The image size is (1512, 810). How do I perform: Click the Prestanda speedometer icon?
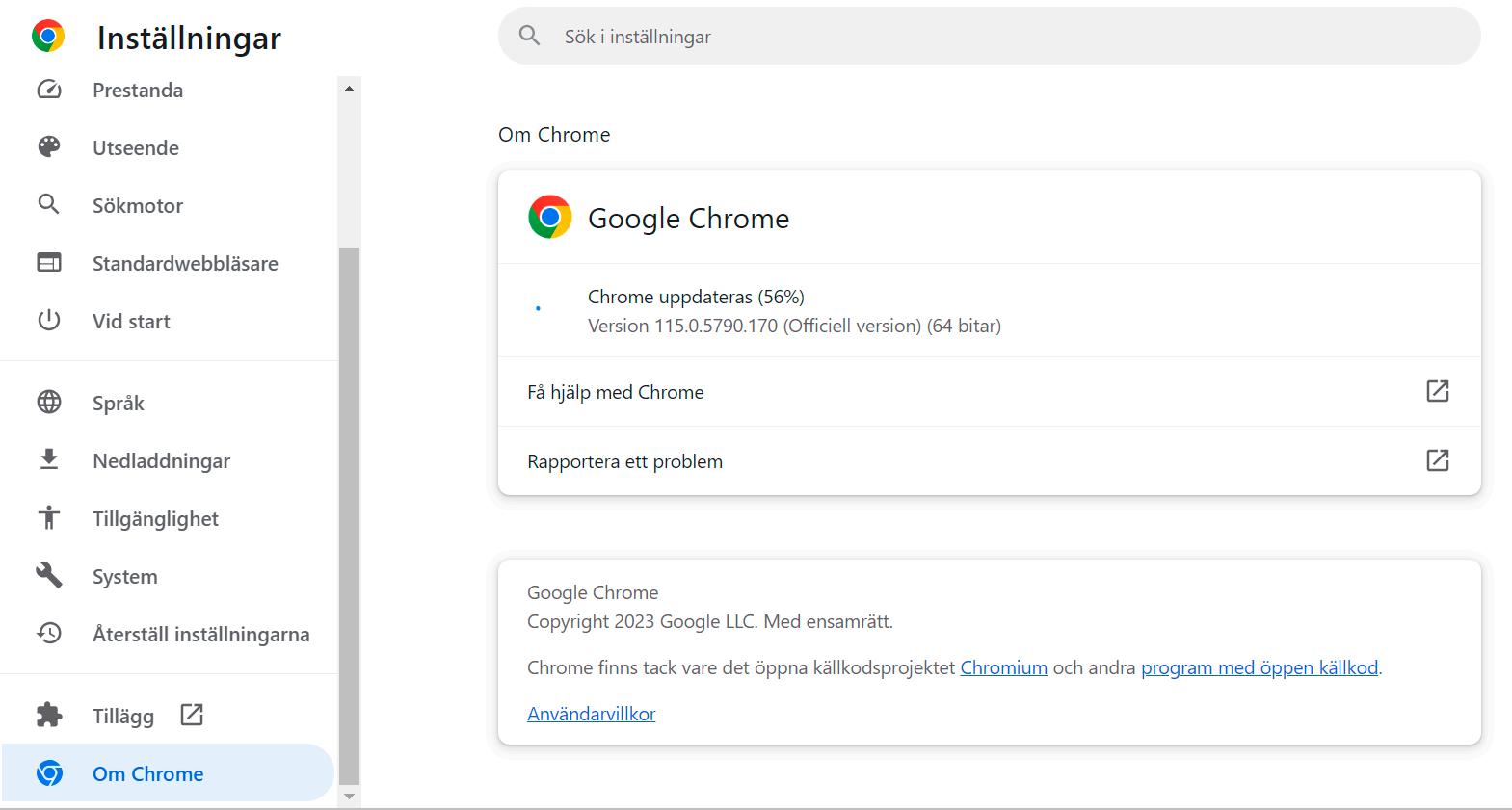(x=49, y=90)
